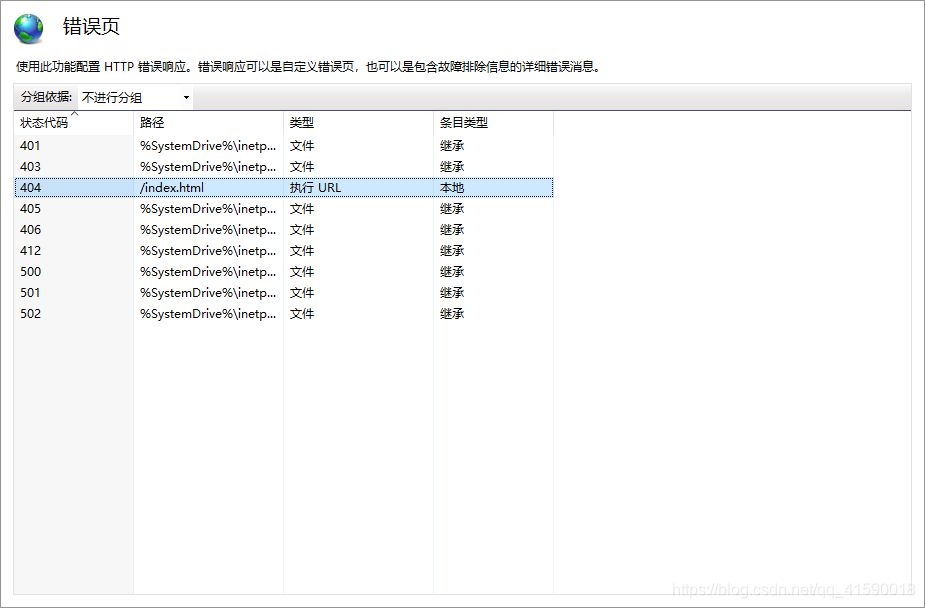Sort by the 条目类型 column header

(494, 123)
